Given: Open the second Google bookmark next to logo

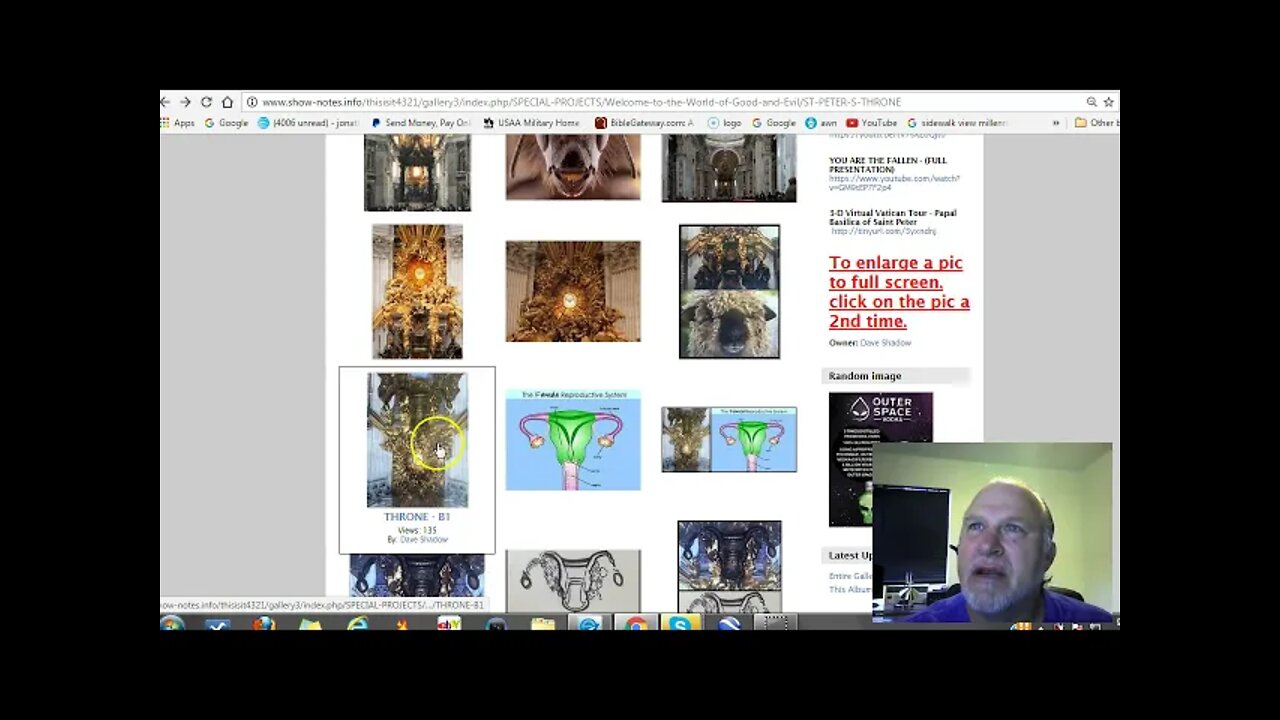Looking at the screenshot, I should [x=774, y=123].
